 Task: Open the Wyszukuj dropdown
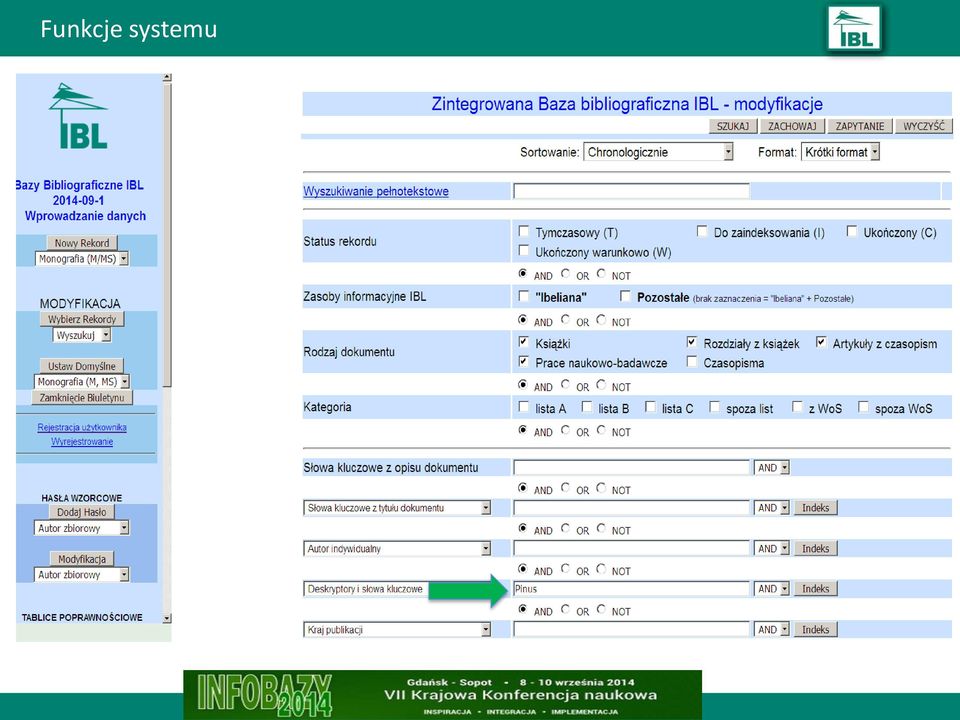[x=81, y=336]
